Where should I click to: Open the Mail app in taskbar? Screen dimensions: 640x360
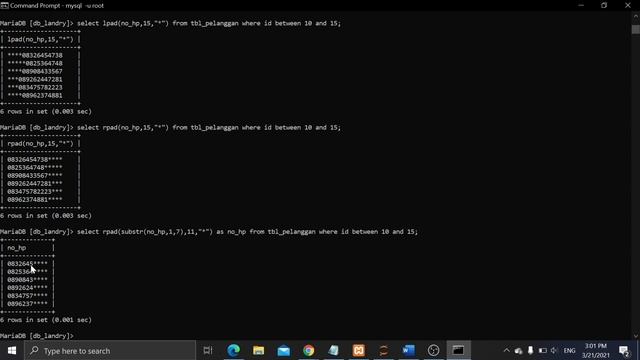[x=283, y=350]
